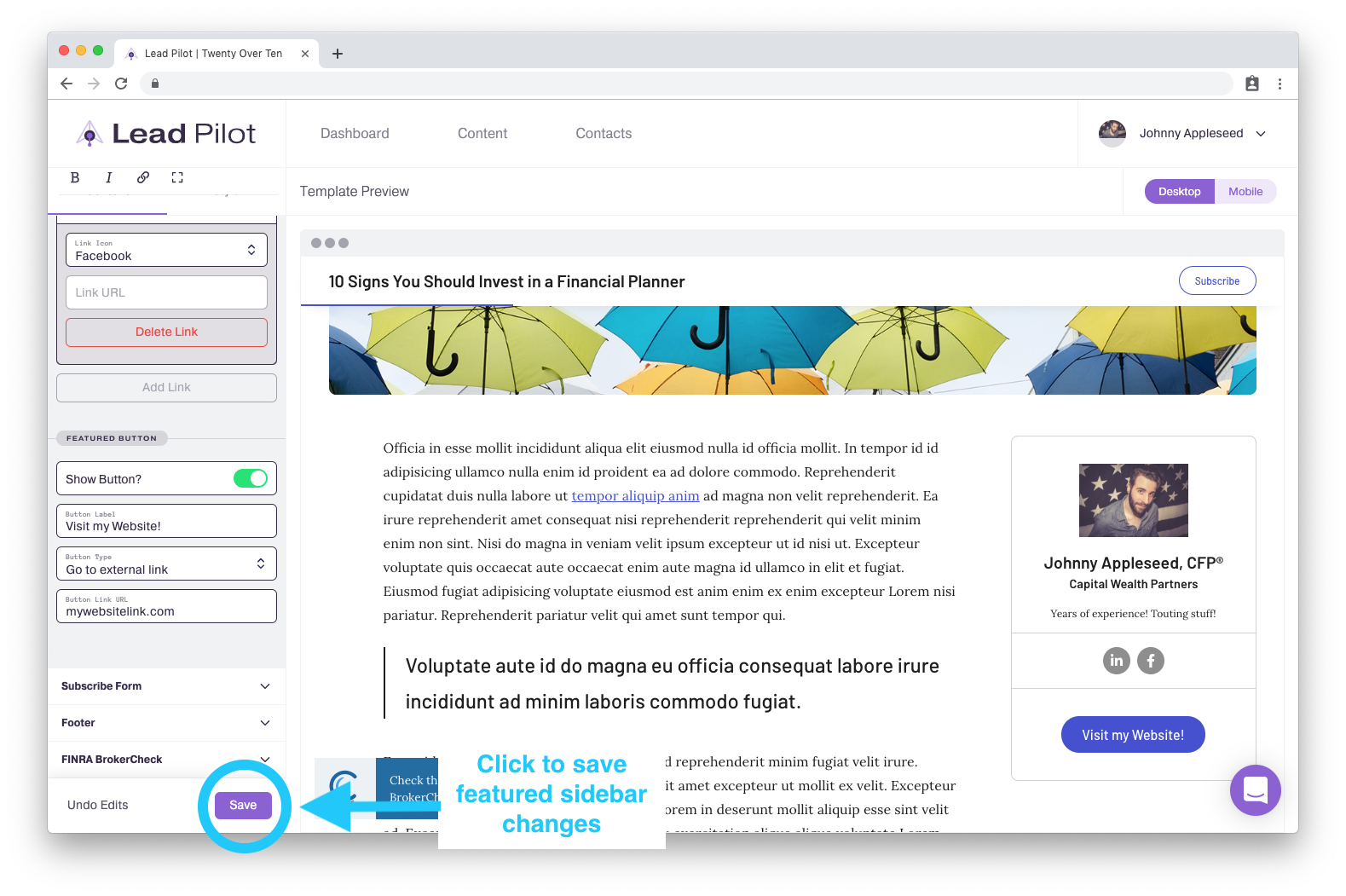Open the chat widget bubble icon

pos(1255,790)
